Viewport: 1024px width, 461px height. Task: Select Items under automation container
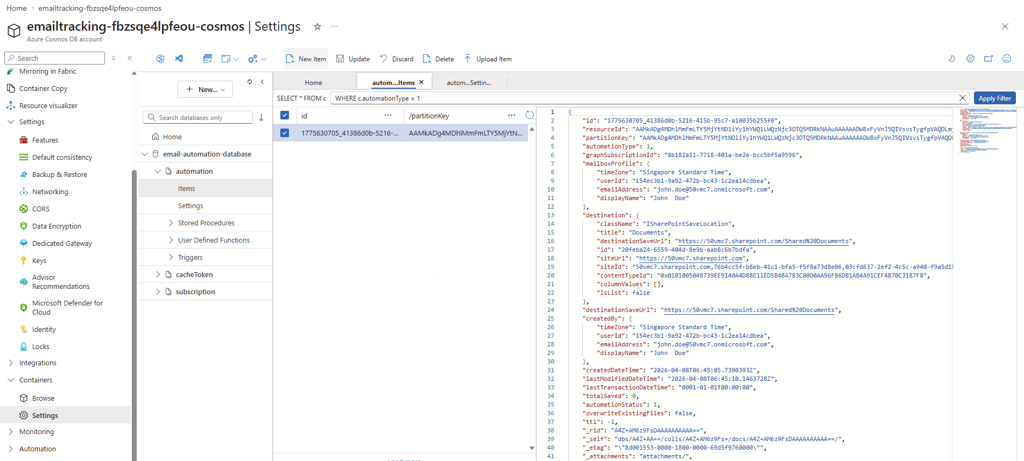point(205,188)
